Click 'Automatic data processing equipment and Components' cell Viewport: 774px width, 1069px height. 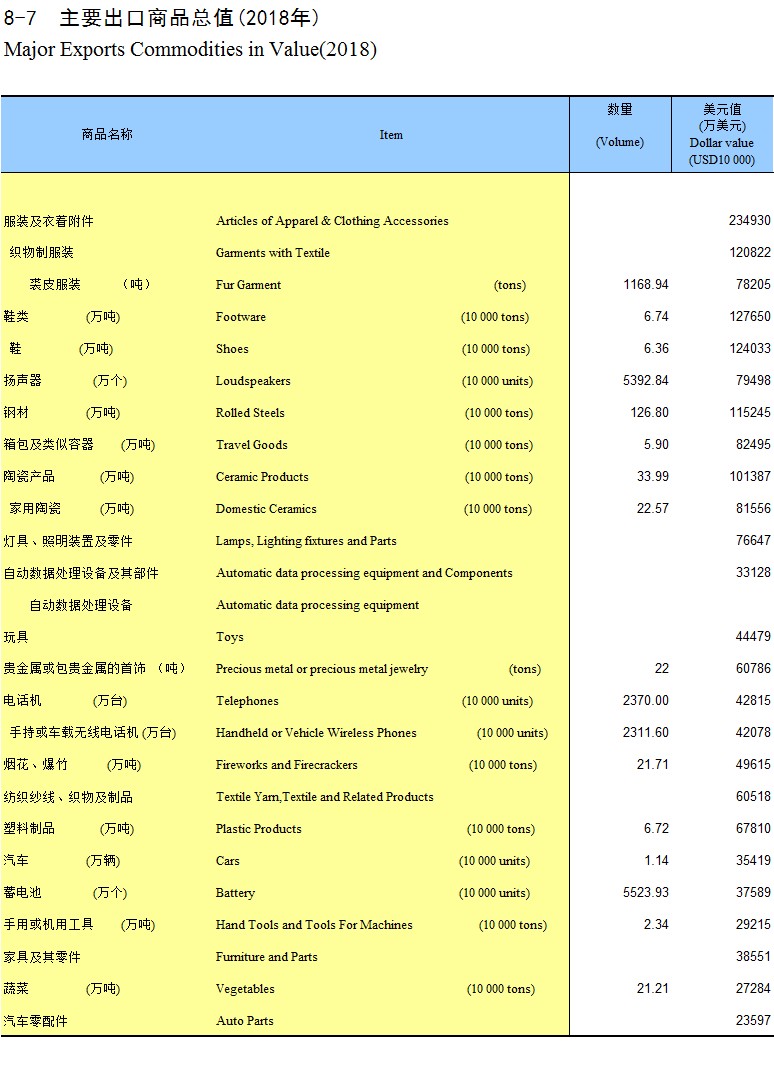364,573
